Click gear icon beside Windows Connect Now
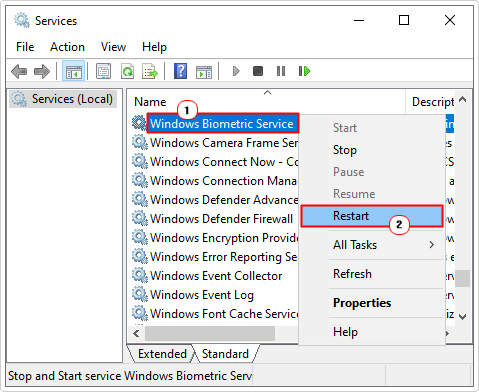The width and height of the screenshot is (479, 392). pyautogui.click(x=140, y=162)
